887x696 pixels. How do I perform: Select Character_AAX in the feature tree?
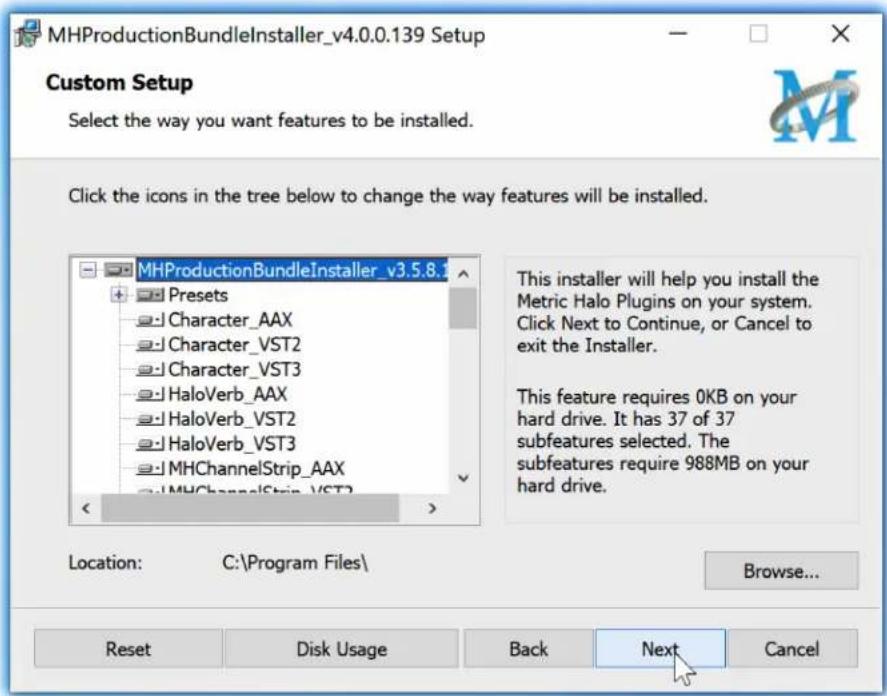[230, 320]
